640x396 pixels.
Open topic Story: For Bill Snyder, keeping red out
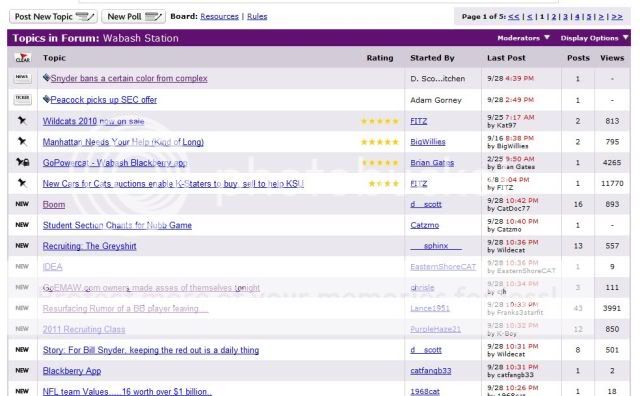click(151, 350)
